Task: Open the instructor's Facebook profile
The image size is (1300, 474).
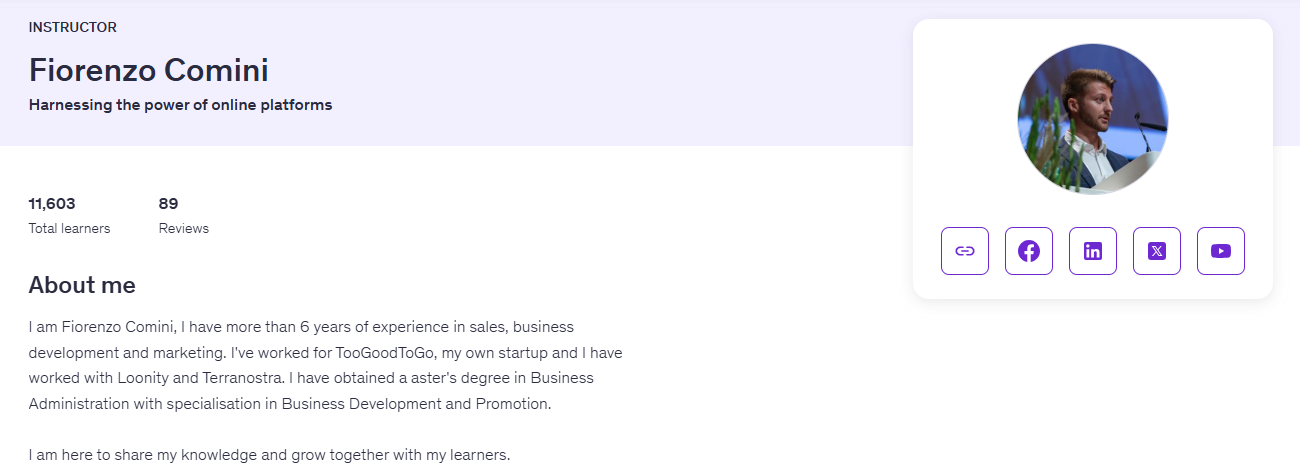Action: click(1029, 251)
